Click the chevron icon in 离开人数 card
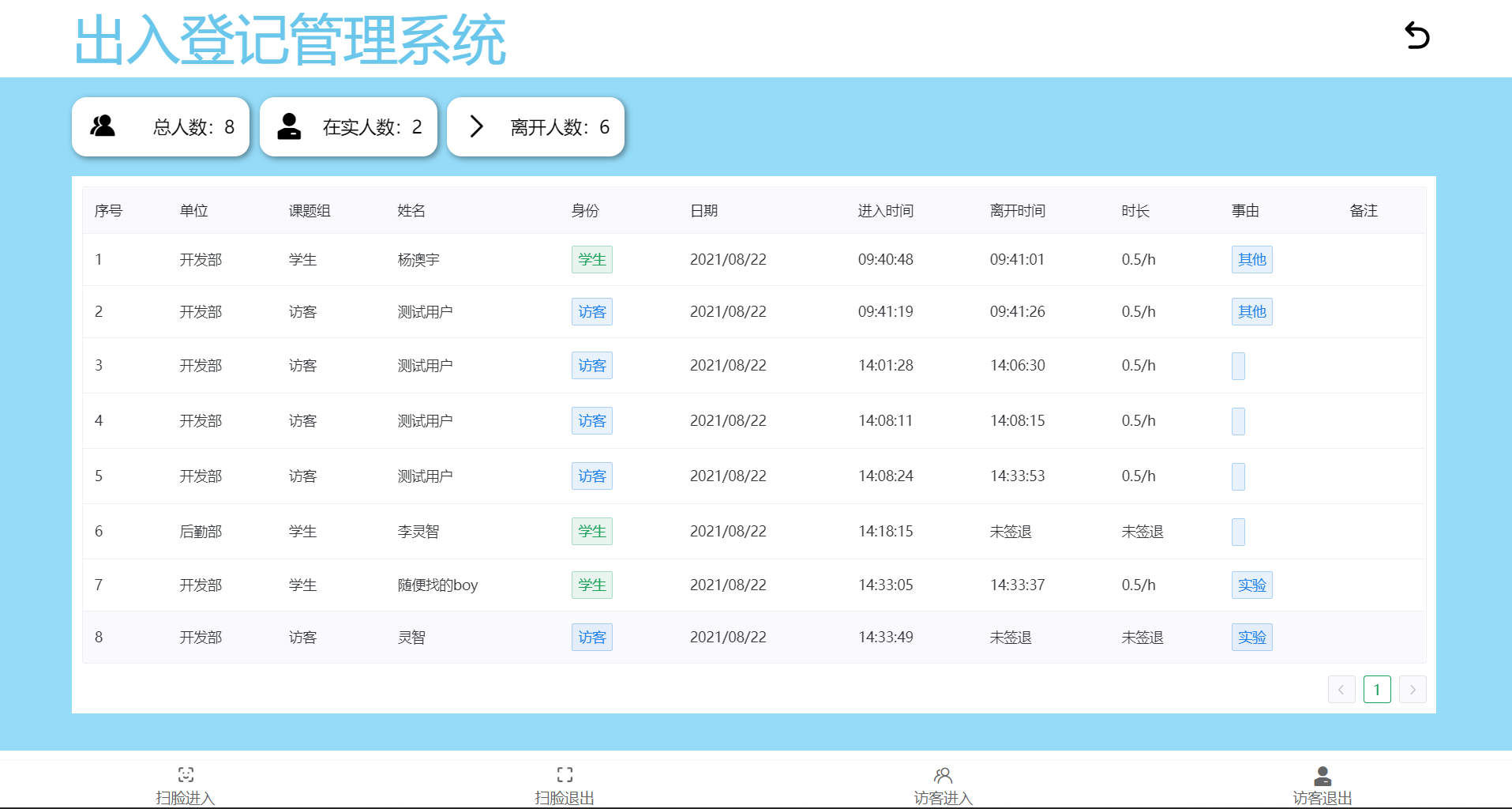 (x=476, y=126)
